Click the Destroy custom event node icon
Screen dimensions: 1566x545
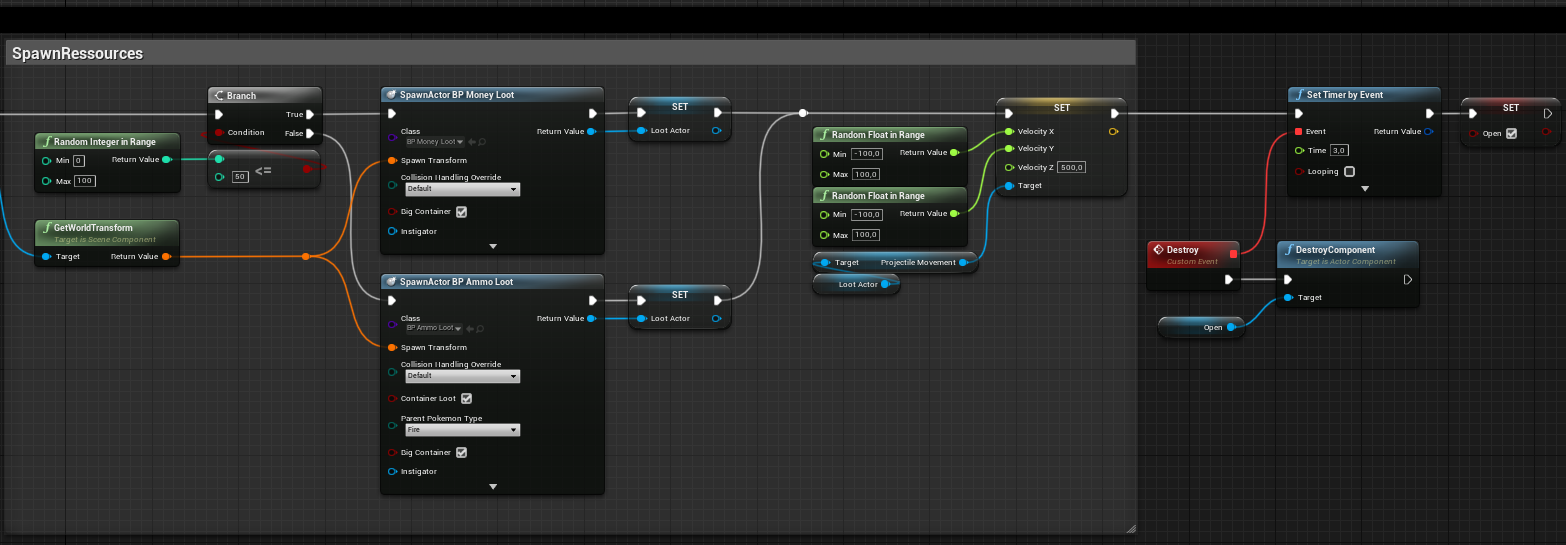[1158, 249]
